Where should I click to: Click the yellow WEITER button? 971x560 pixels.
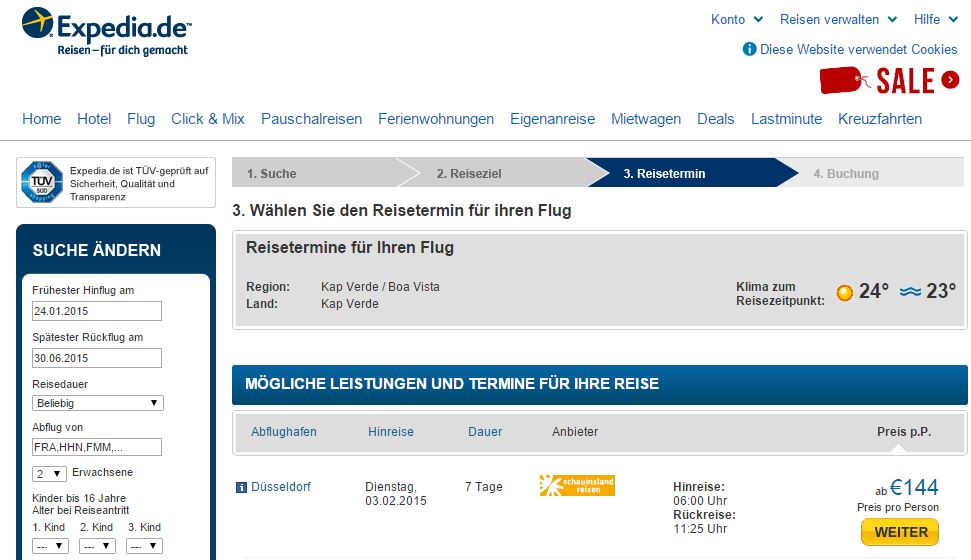point(900,532)
